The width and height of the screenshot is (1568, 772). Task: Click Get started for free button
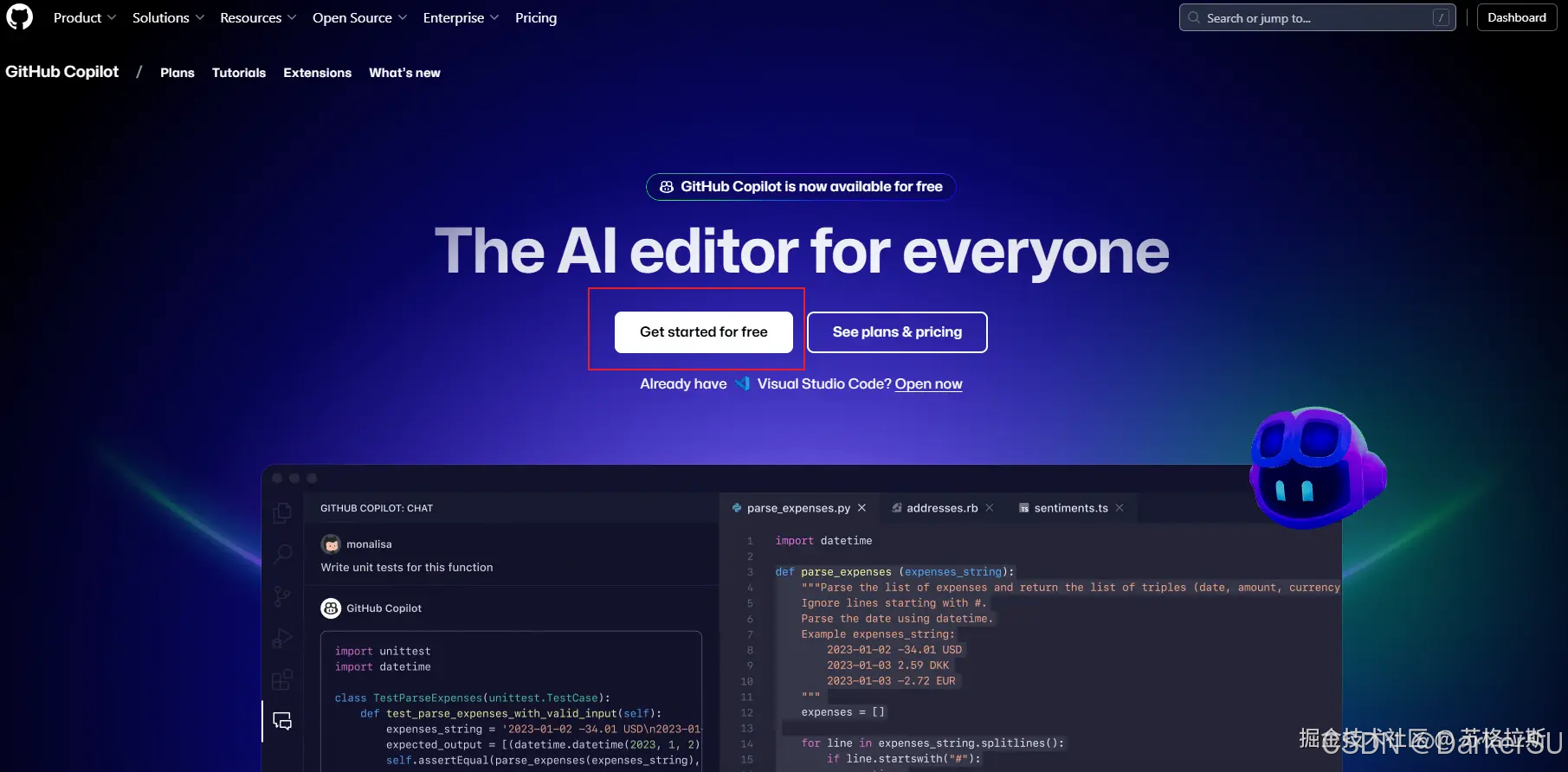704,332
